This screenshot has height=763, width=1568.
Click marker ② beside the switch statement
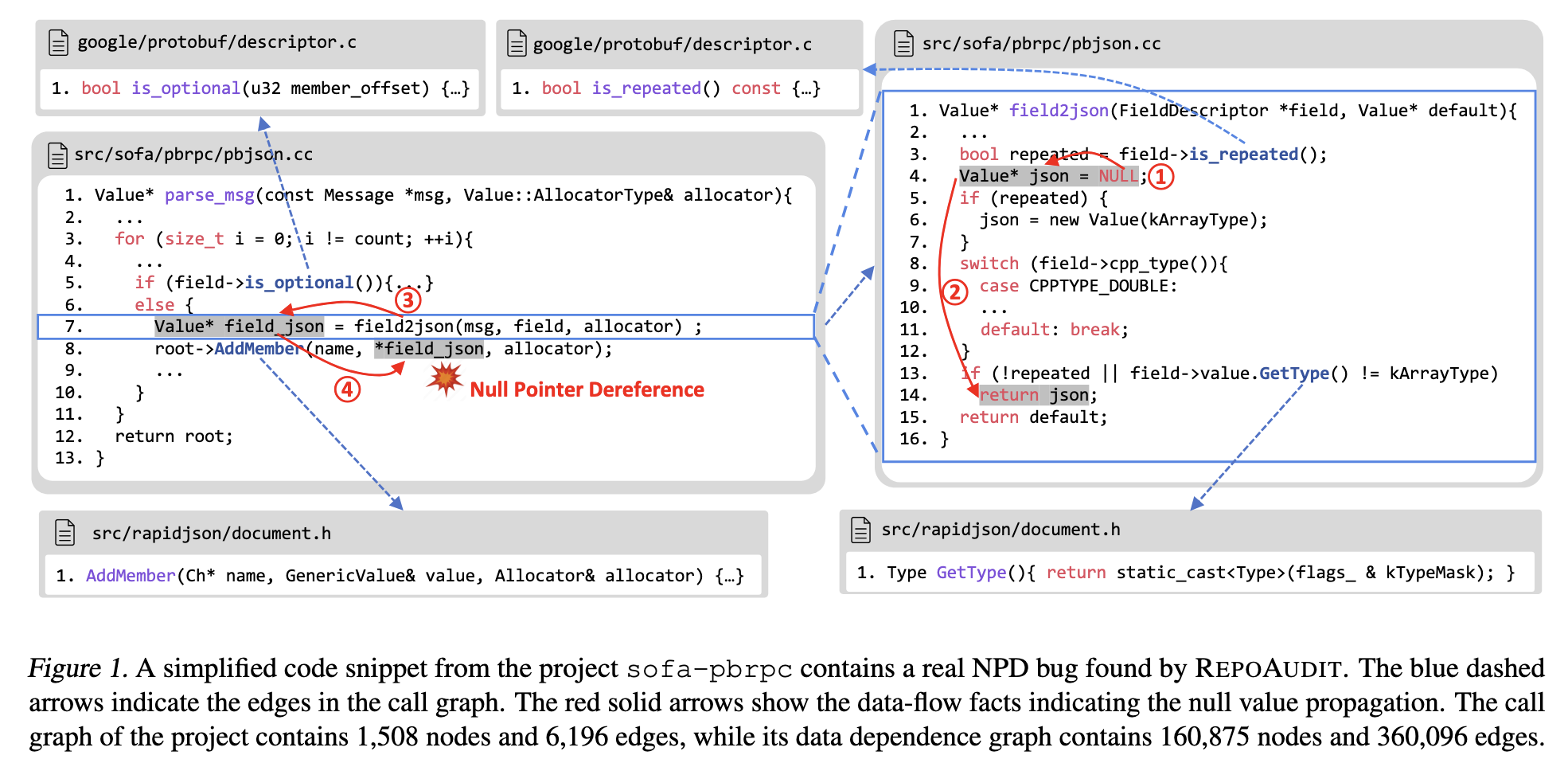[956, 292]
